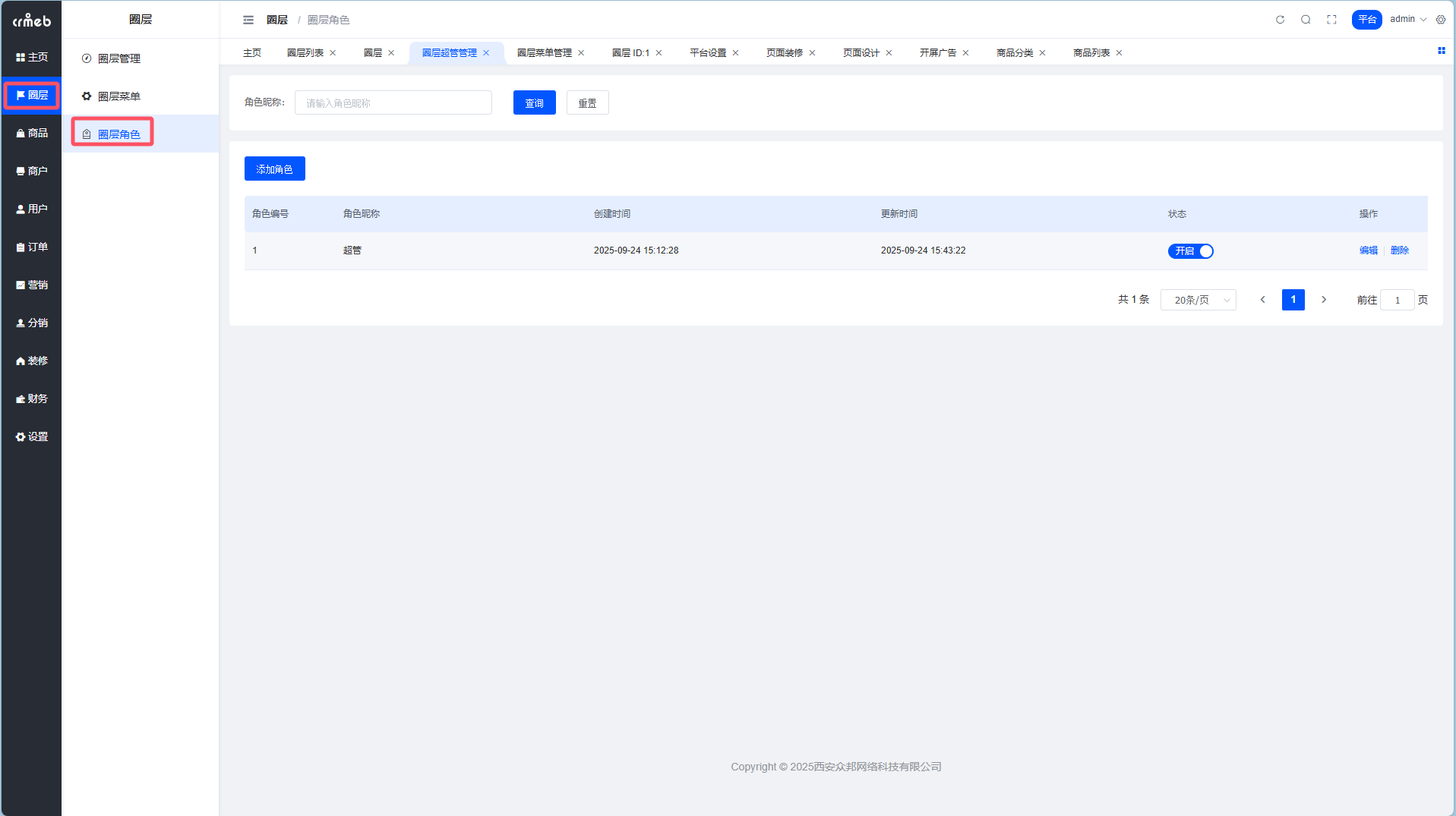Switch to the 圈层菜单管理 tab
The height and width of the screenshot is (816, 1456).
(544, 53)
